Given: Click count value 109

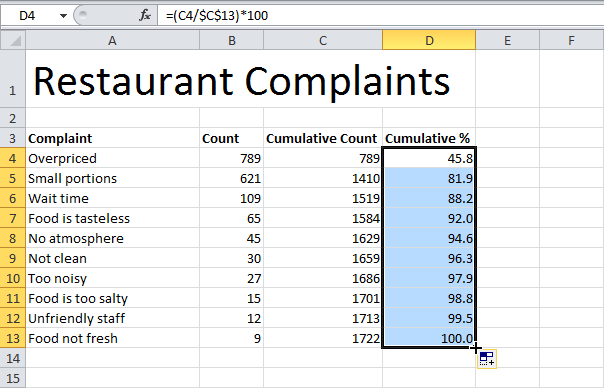Looking at the screenshot, I should [232, 198].
